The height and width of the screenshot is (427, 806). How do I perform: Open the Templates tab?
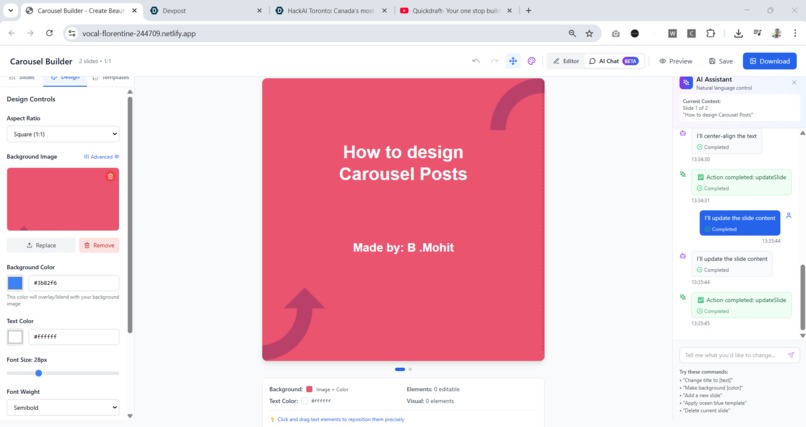pyautogui.click(x=111, y=78)
